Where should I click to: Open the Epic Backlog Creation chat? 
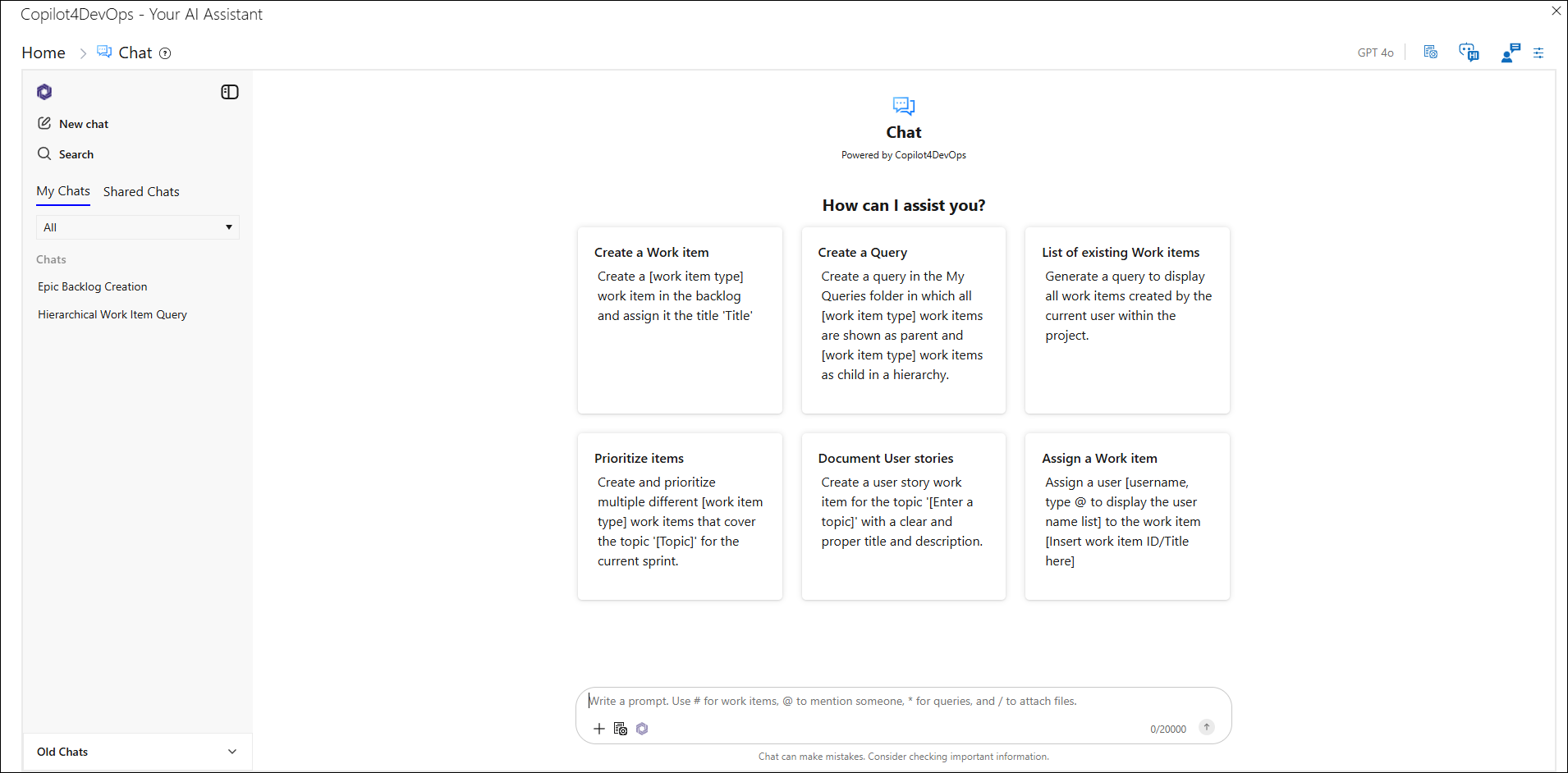(x=93, y=286)
